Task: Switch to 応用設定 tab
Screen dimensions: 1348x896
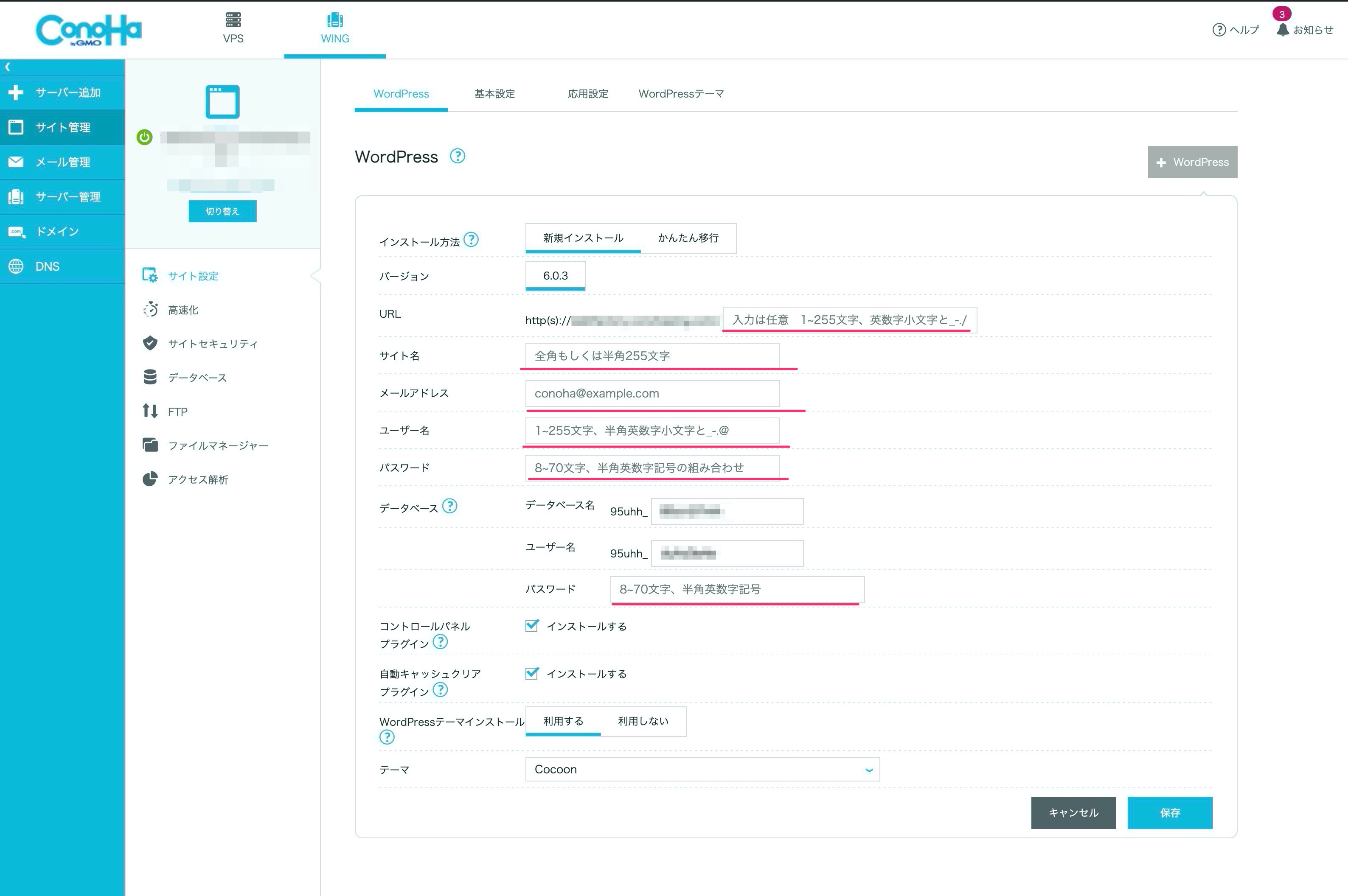Action: 588,94
